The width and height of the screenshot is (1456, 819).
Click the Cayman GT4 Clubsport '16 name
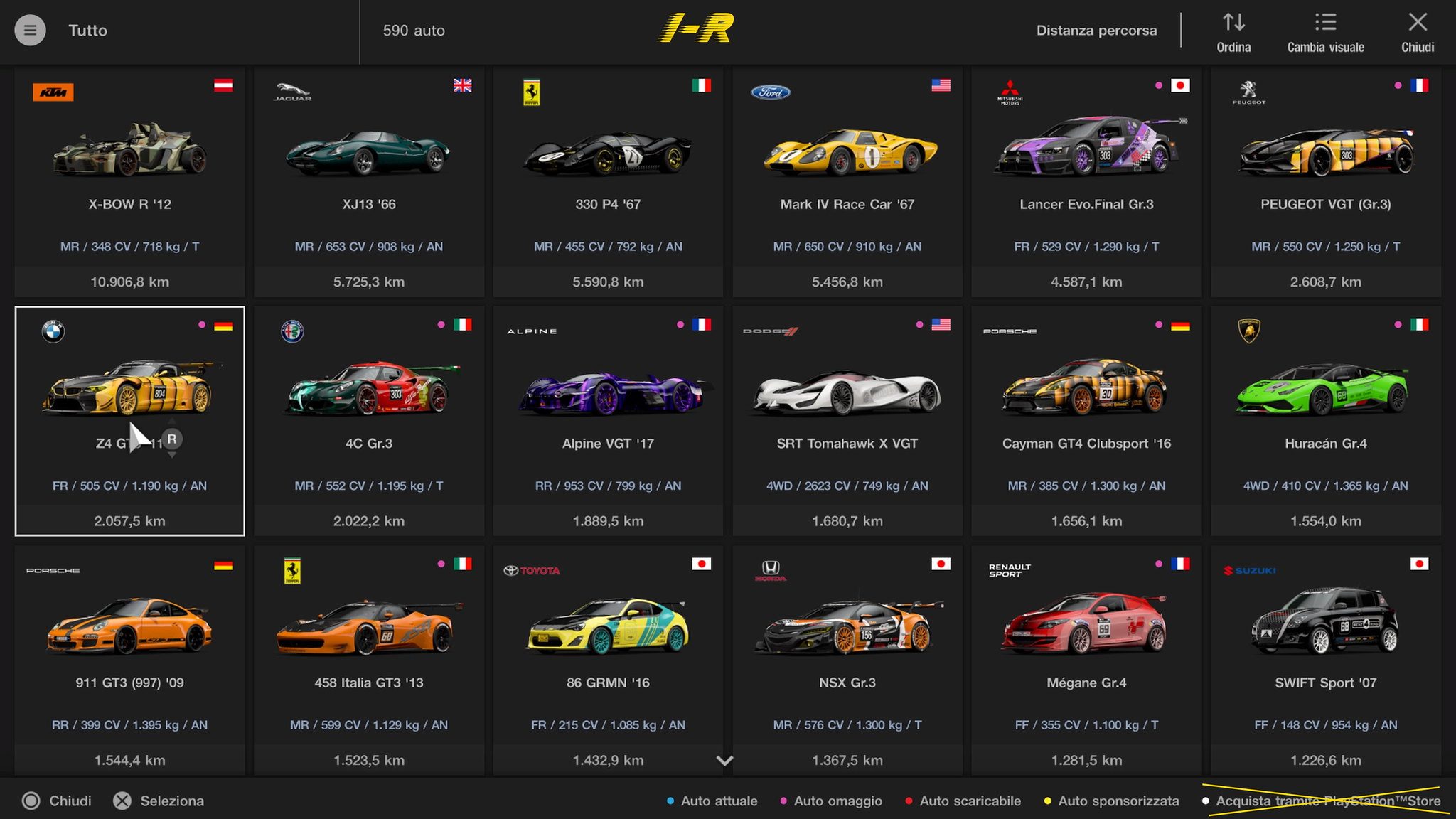[1086, 444]
